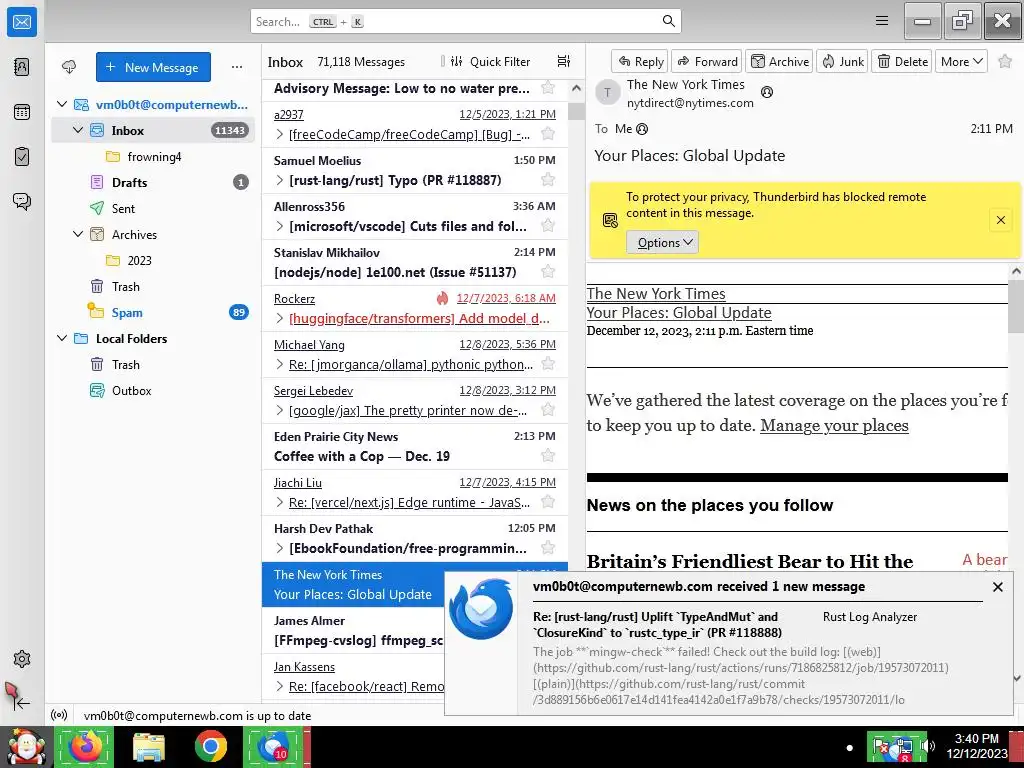Image resolution: width=1024 pixels, height=768 pixels.
Task: Collapse the spaces toolbar arrow
Action: coord(22,703)
